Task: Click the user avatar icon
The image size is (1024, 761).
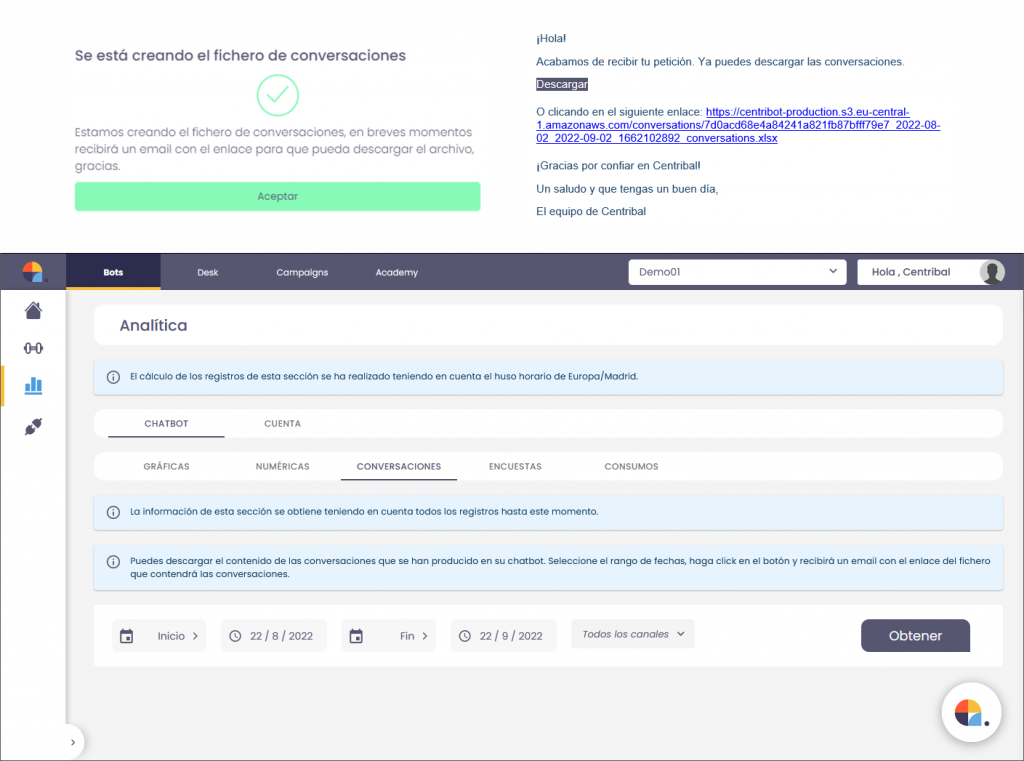Action: point(991,272)
